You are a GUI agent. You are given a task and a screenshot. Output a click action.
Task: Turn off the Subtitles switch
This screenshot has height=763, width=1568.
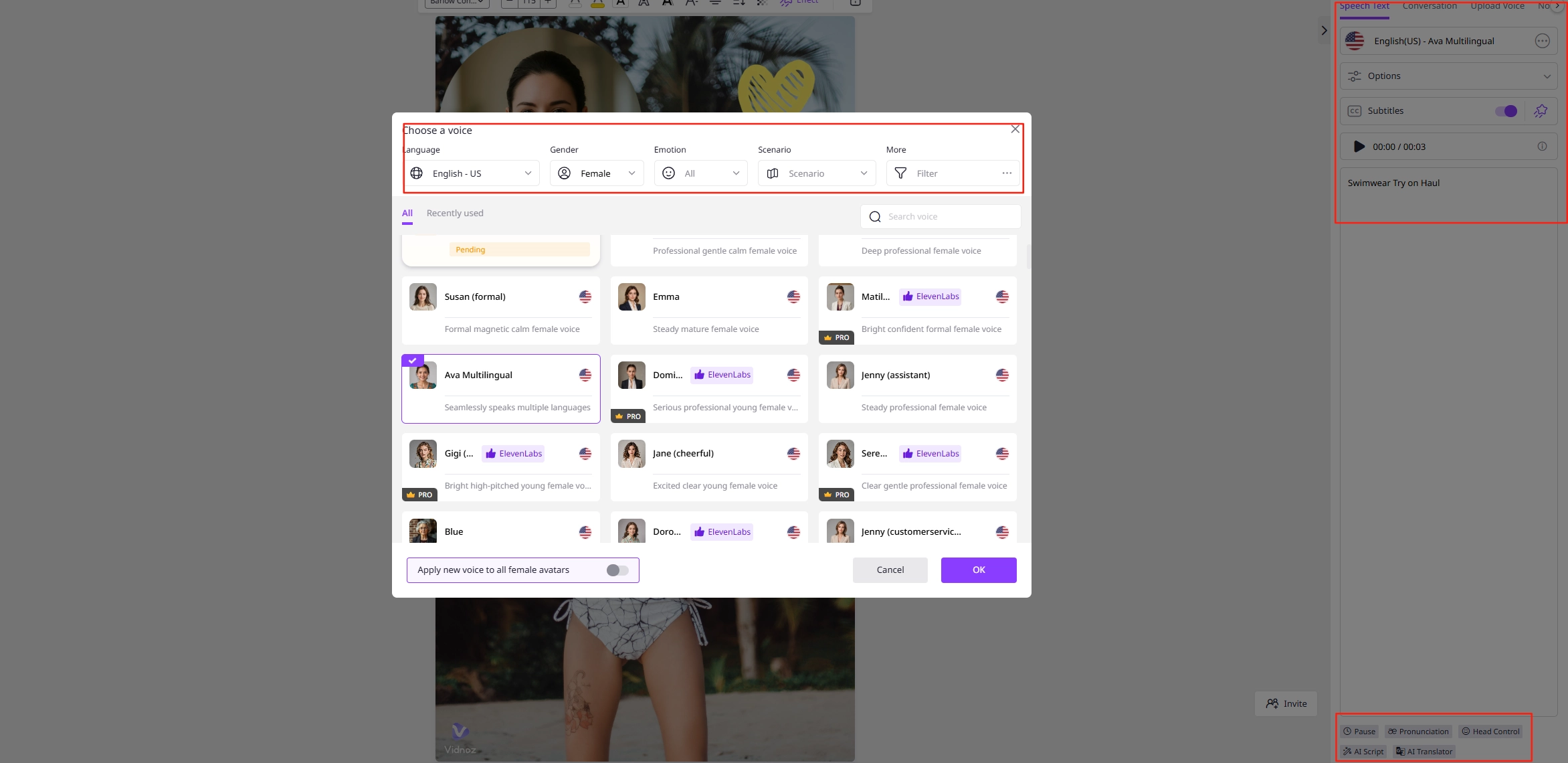point(1506,111)
